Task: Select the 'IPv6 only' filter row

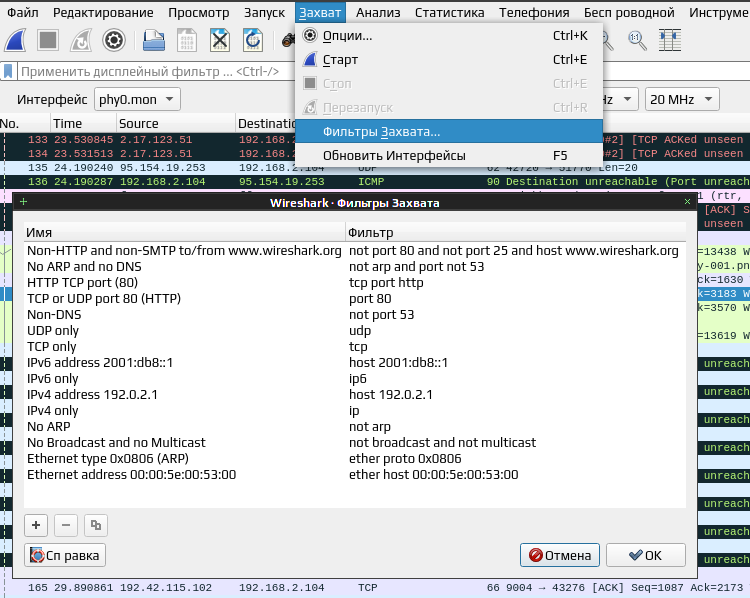Action: [x=355, y=379]
